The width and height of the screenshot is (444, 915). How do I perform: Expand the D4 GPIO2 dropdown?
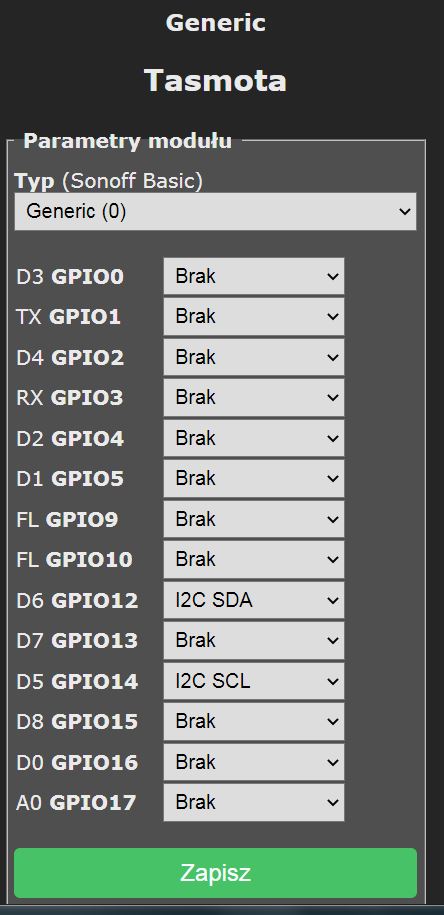[254, 357]
